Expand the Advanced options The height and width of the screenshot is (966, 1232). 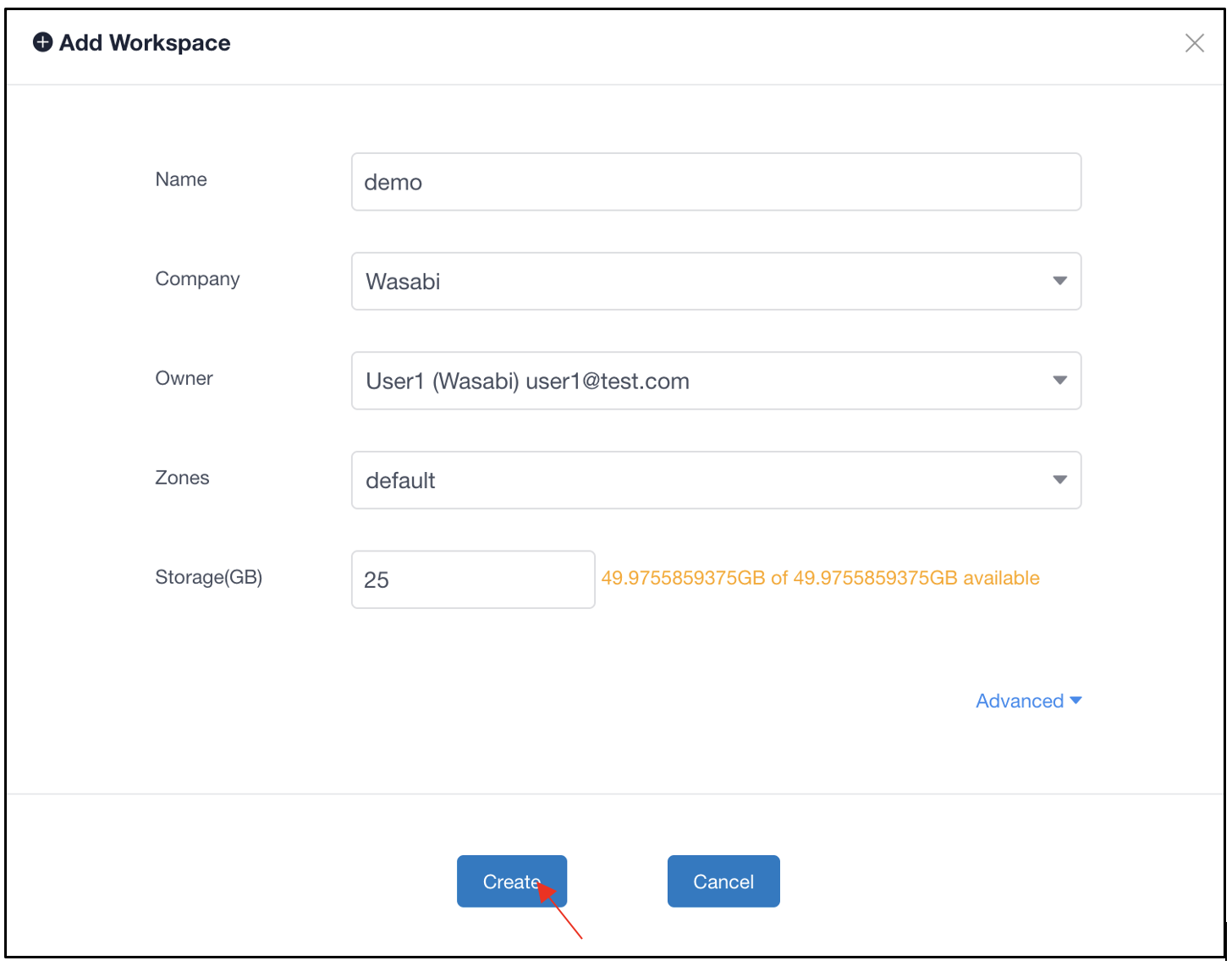(x=1029, y=701)
